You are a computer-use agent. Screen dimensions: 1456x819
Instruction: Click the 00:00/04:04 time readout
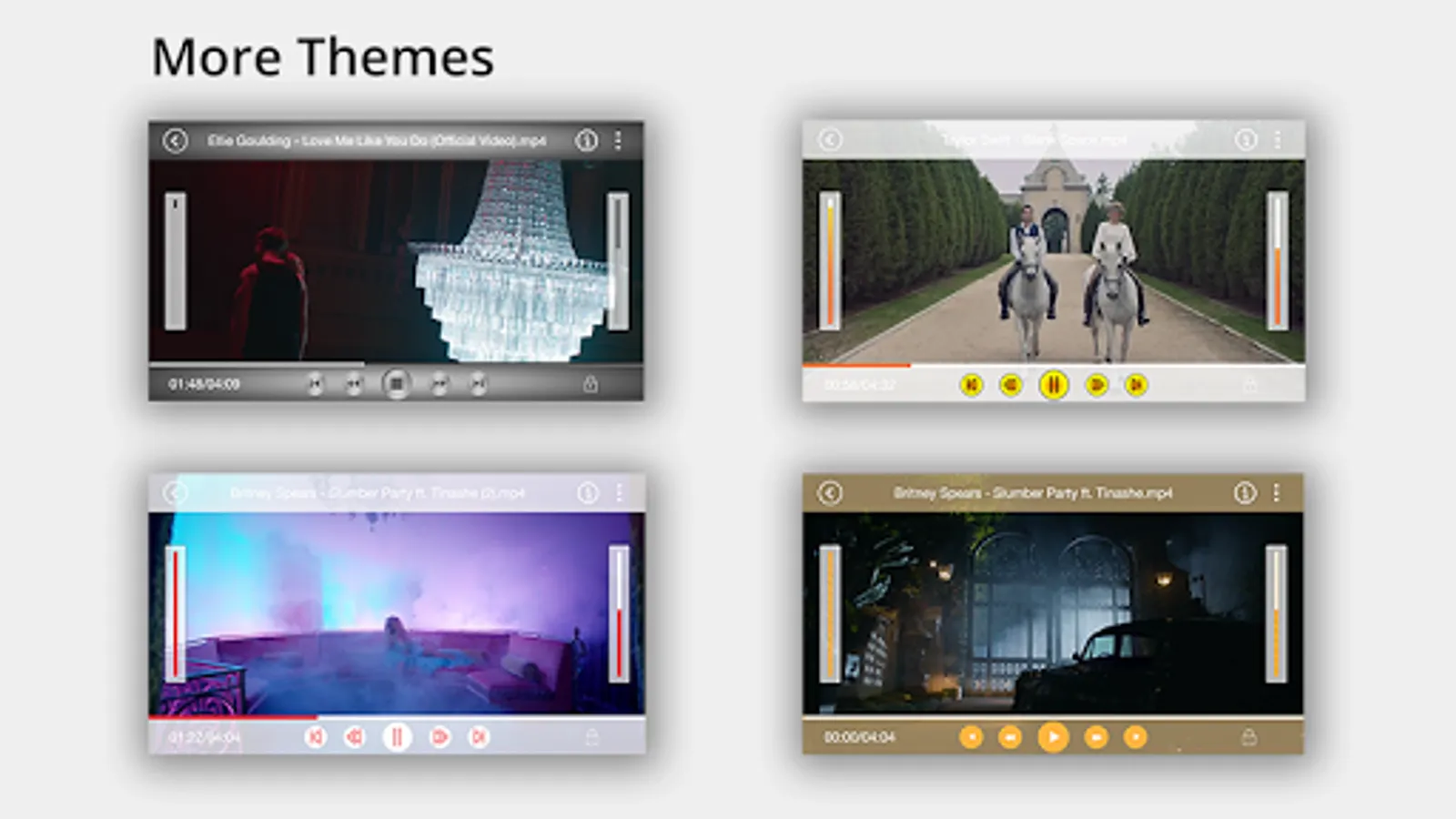[x=859, y=736]
